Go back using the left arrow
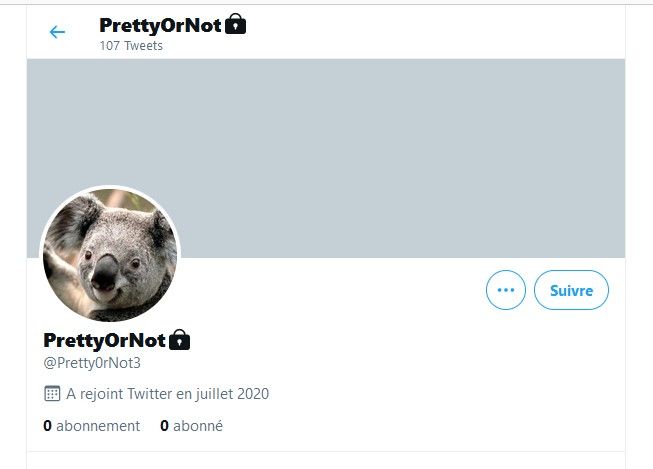Image resolution: width=653 pixels, height=469 pixels. pos(57,32)
